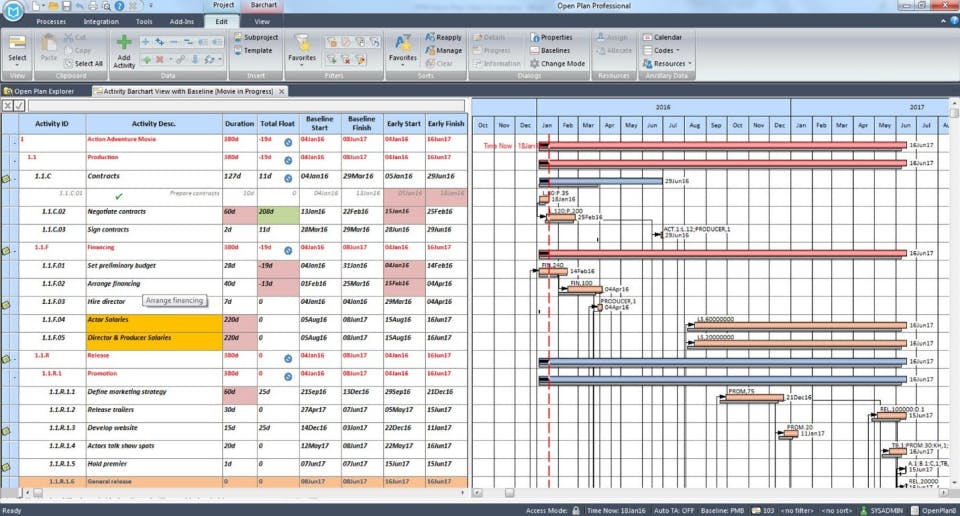Select the Project contextual tab
The image size is (960, 516).
pyautogui.click(x=223, y=5)
